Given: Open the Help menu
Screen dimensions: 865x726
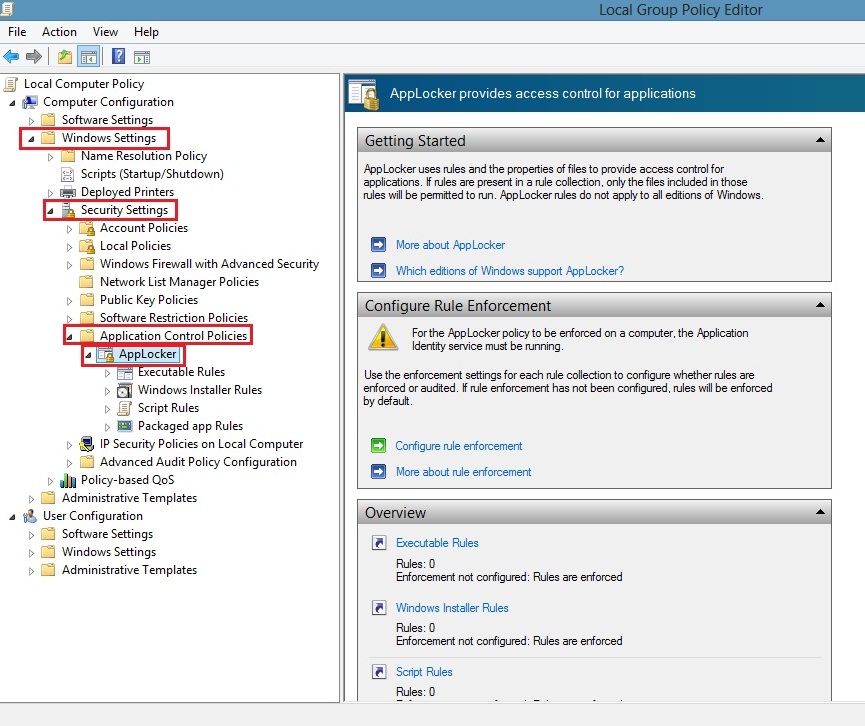Looking at the screenshot, I should click(146, 32).
